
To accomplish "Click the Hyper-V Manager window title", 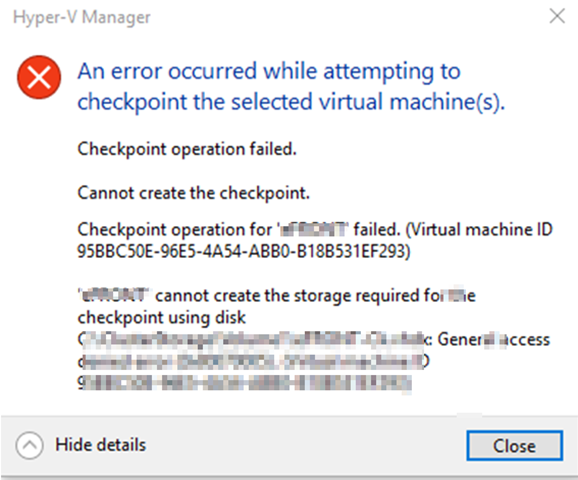I will point(82,17).
